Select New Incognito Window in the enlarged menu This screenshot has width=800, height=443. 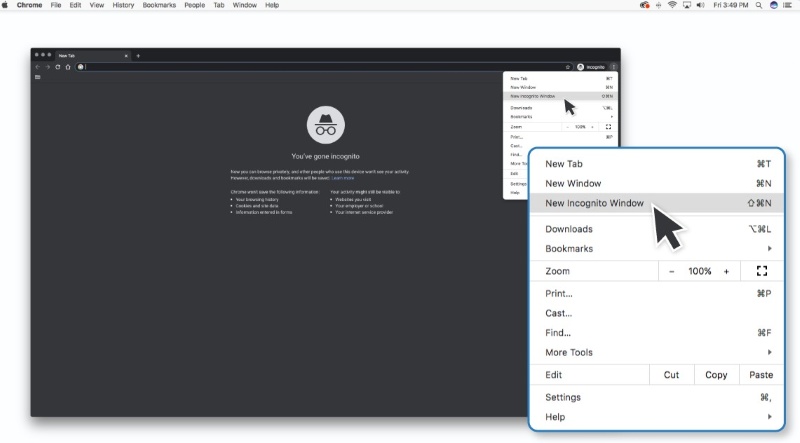pyautogui.click(x=594, y=203)
